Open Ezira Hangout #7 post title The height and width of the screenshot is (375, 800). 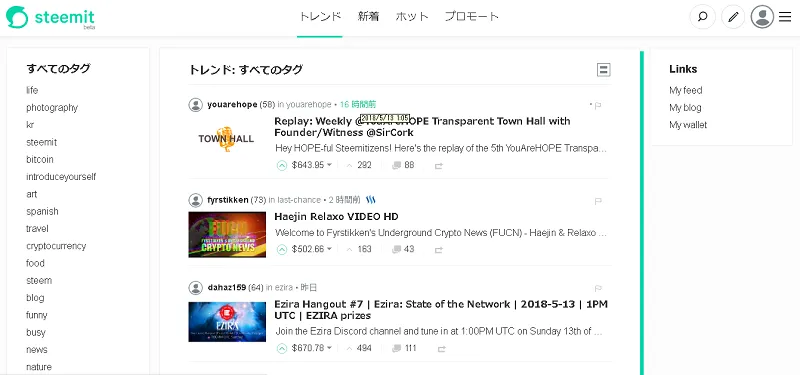coord(441,310)
